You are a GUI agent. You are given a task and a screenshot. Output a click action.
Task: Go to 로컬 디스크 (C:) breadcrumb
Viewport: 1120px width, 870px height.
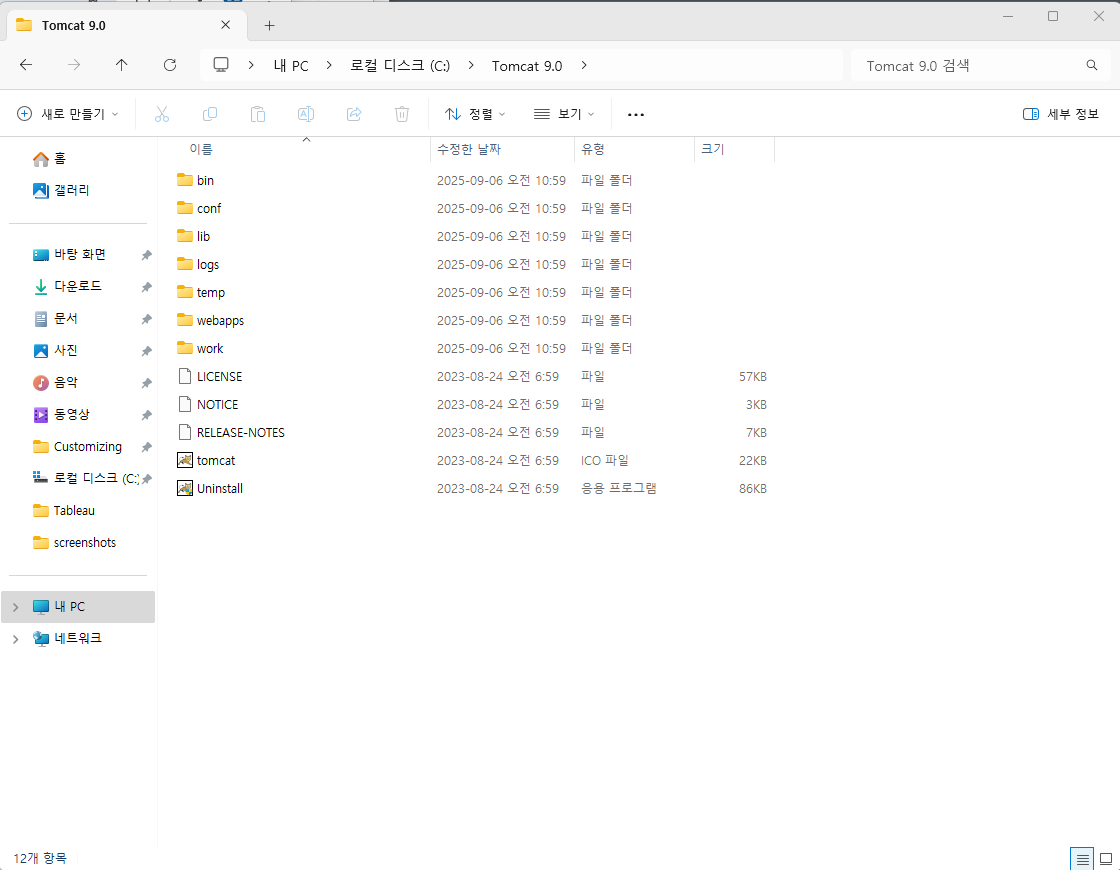point(400,66)
